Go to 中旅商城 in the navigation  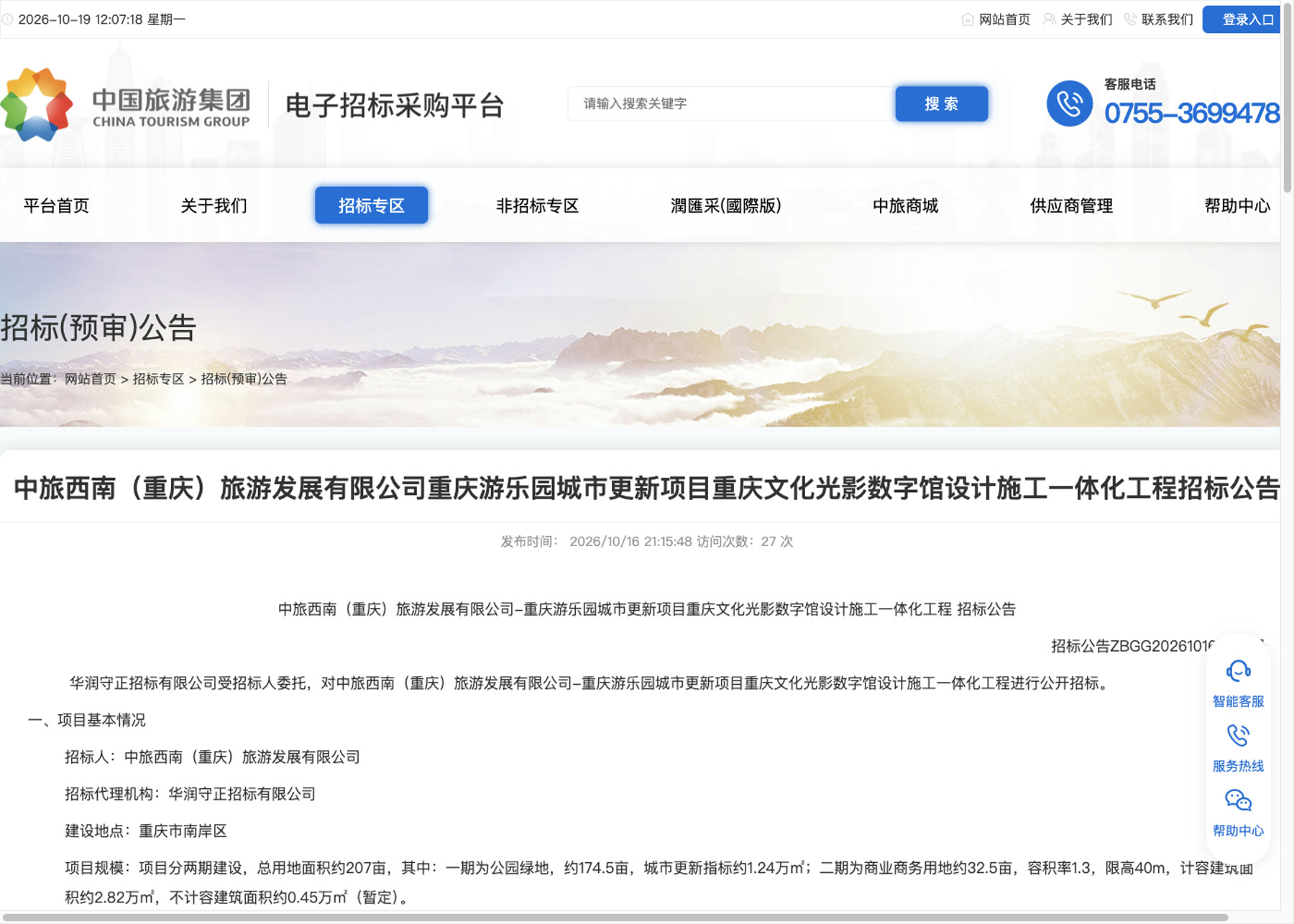pyautogui.click(x=905, y=206)
